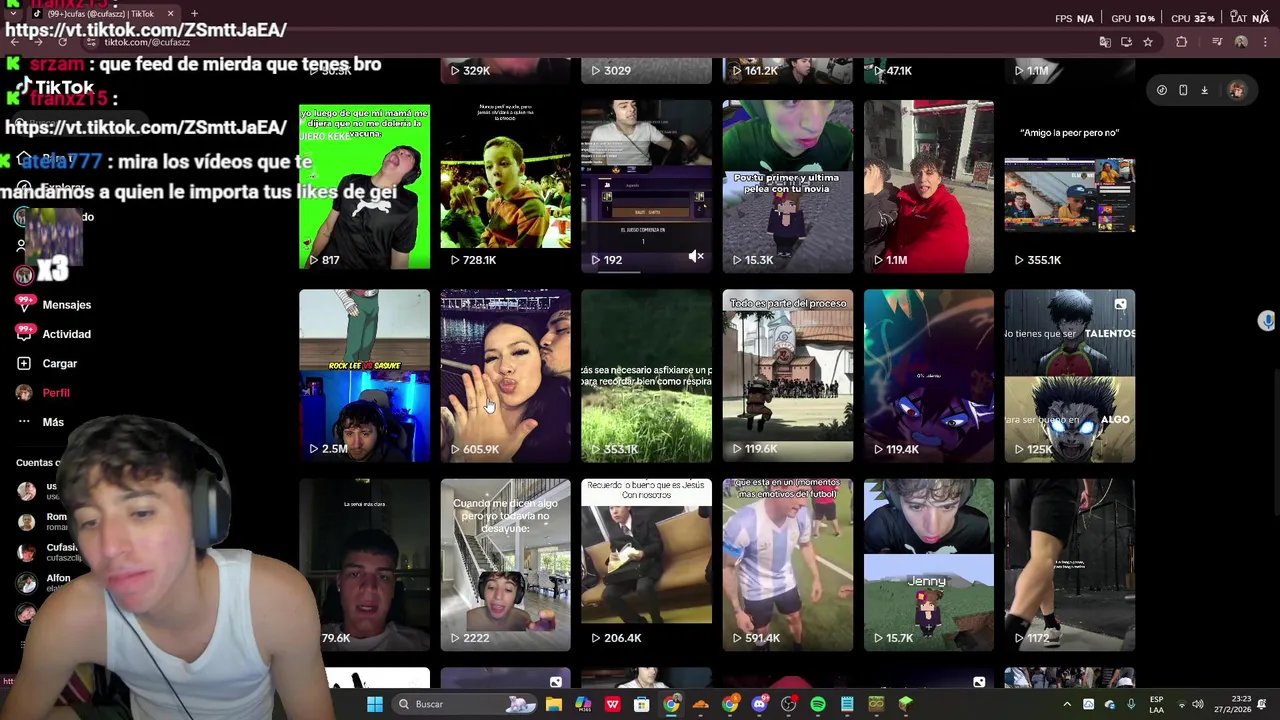Screen dimensions: 1280x720
Task: Click the Cargar plus square icon
Action: click(24, 363)
